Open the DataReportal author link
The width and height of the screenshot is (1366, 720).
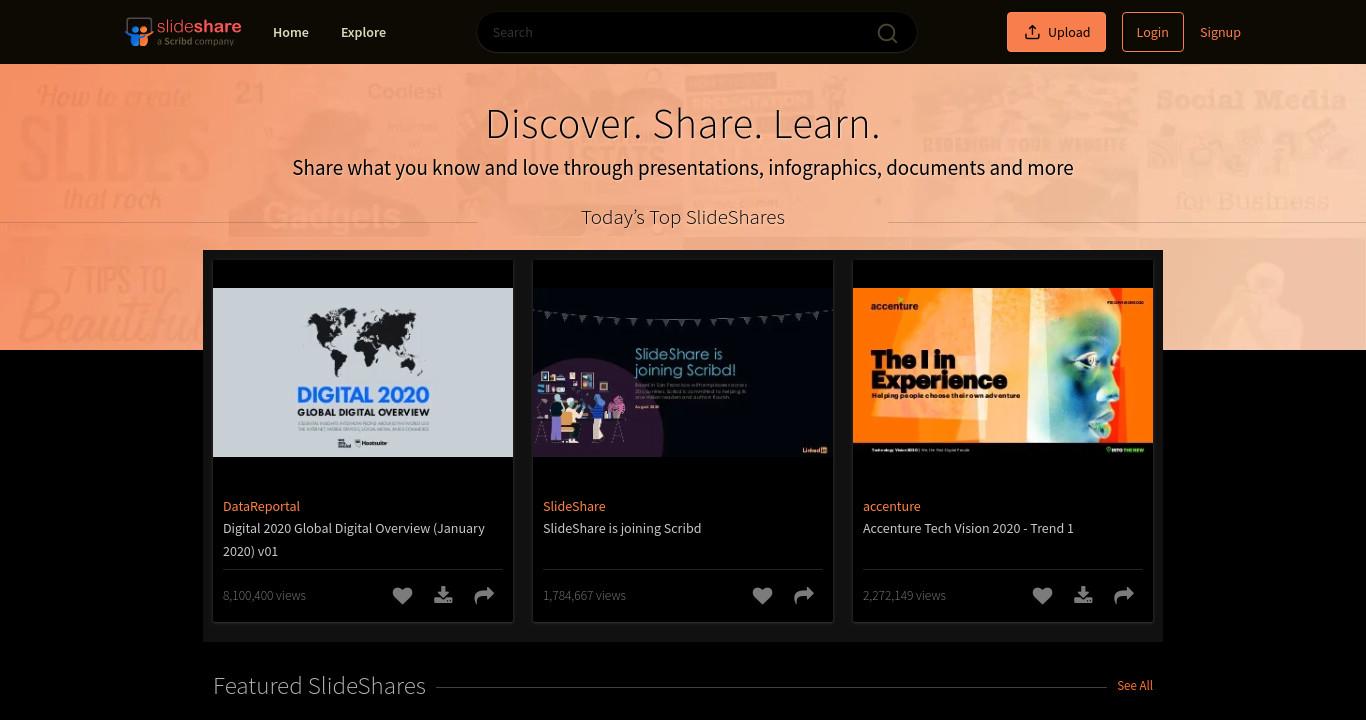click(261, 506)
